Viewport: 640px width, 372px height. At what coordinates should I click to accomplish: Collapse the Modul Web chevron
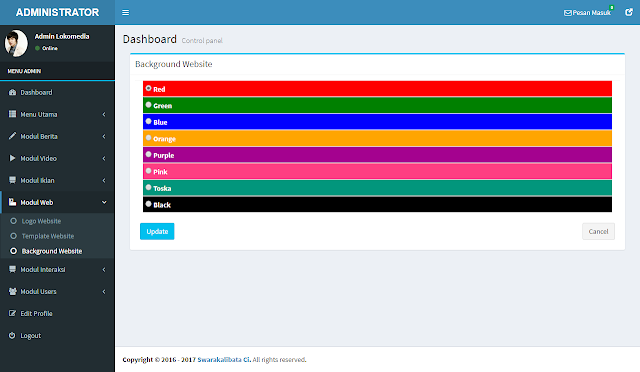coord(104,203)
